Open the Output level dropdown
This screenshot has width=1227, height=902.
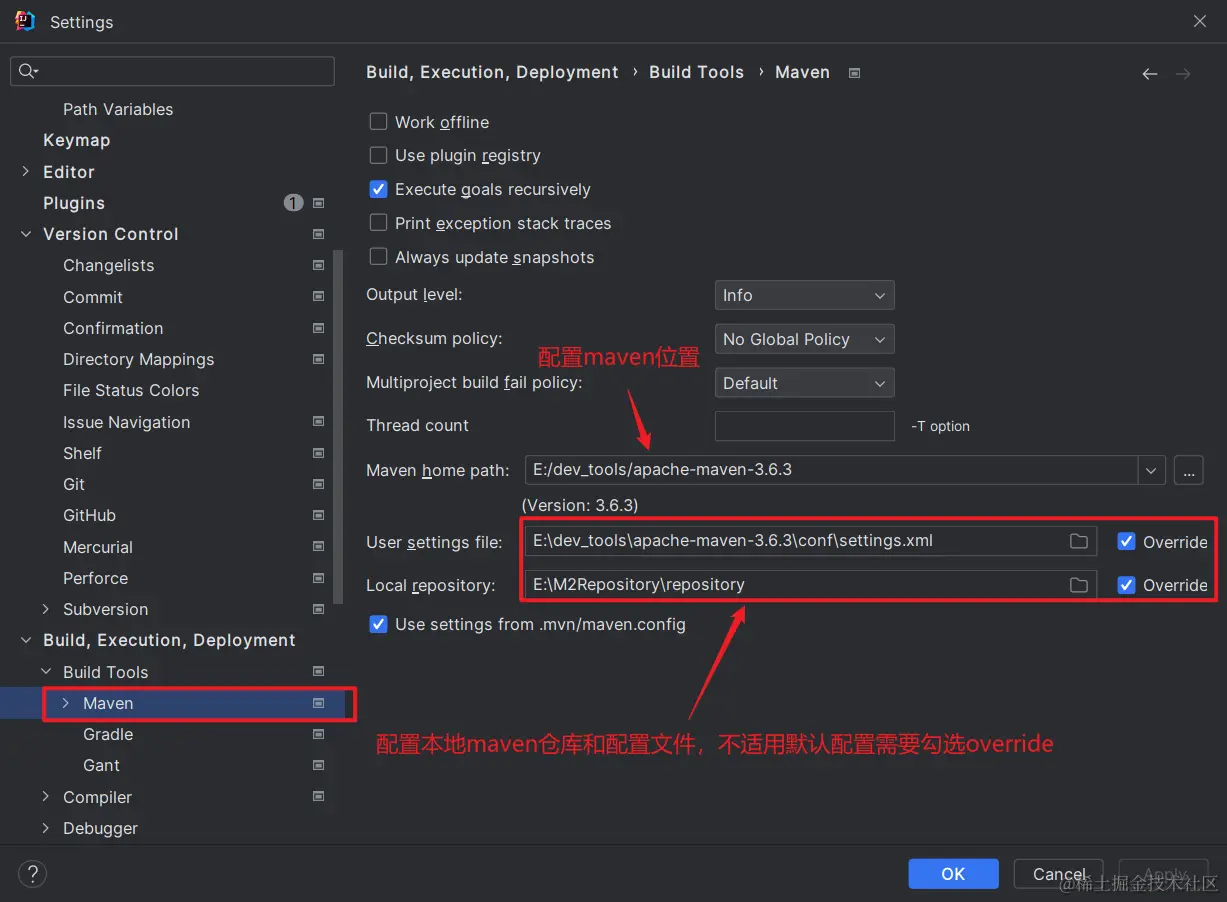pos(804,295)
